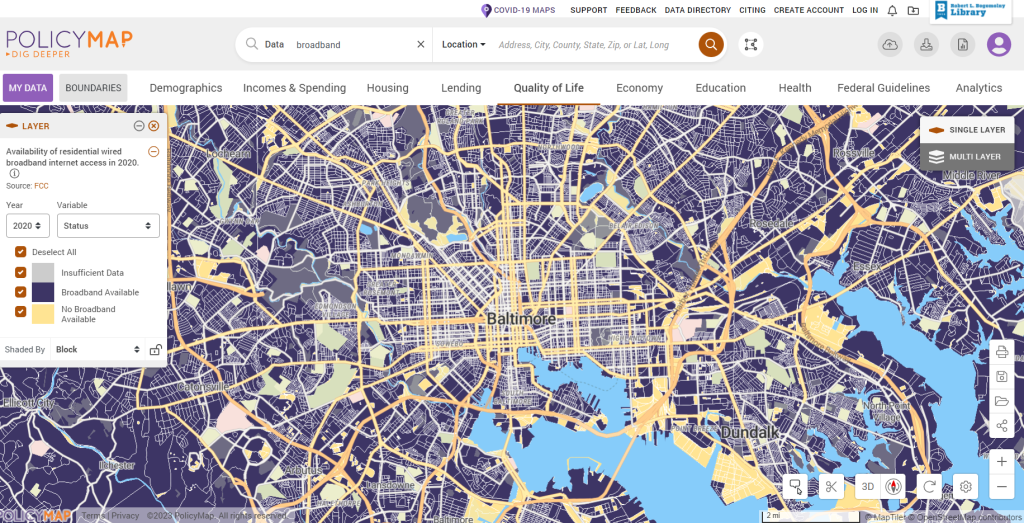Show info for the broadband indicator

click(14, 174)
